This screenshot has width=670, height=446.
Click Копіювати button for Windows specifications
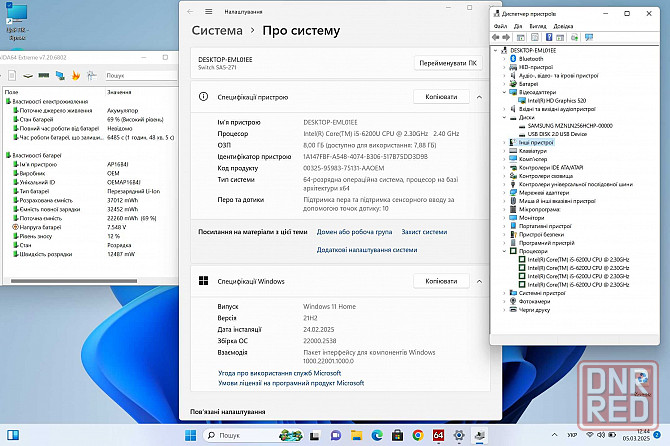(x=441, y=281)
